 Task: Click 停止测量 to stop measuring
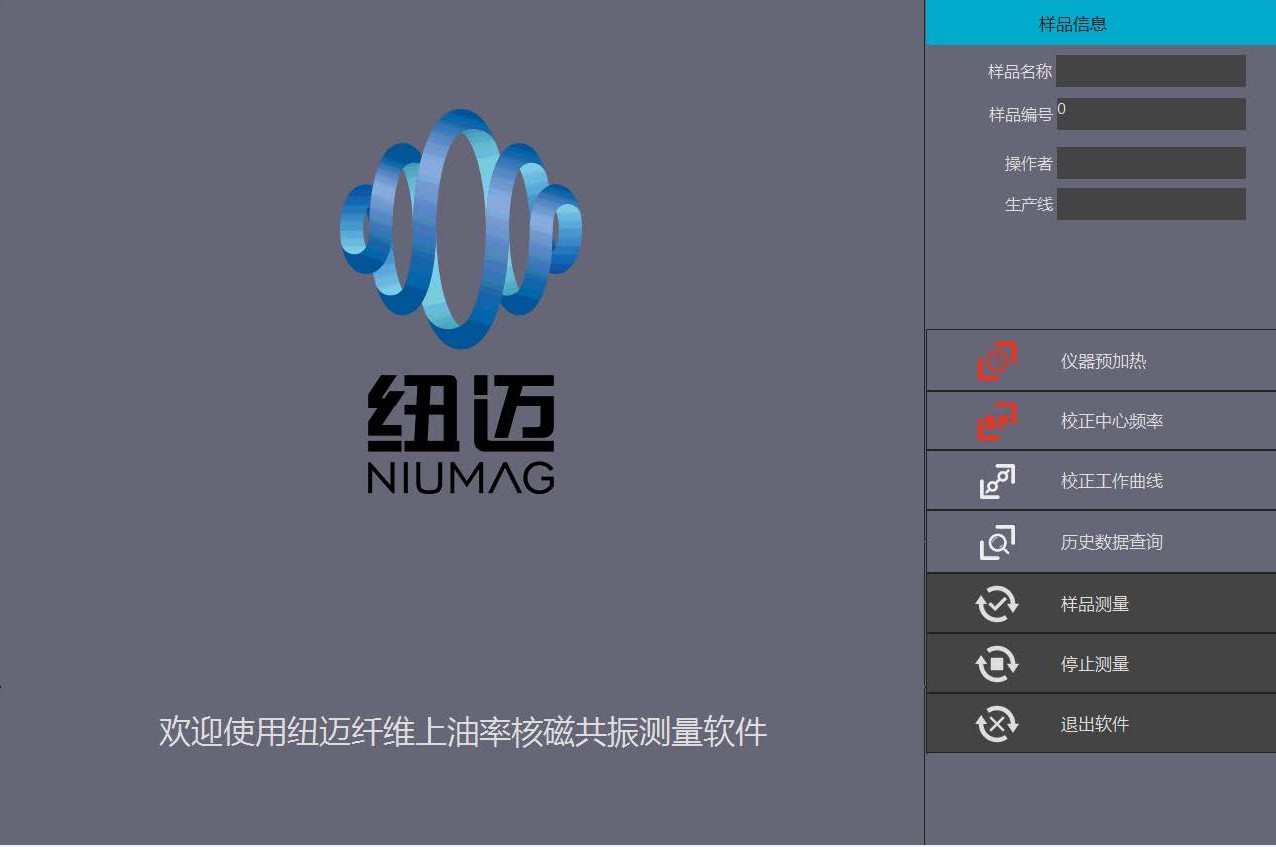click(1101, 664)
